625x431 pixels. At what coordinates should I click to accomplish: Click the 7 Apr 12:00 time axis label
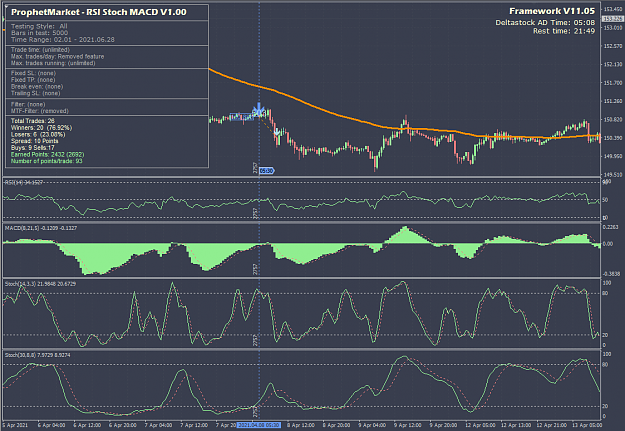(x=194, y=425)
